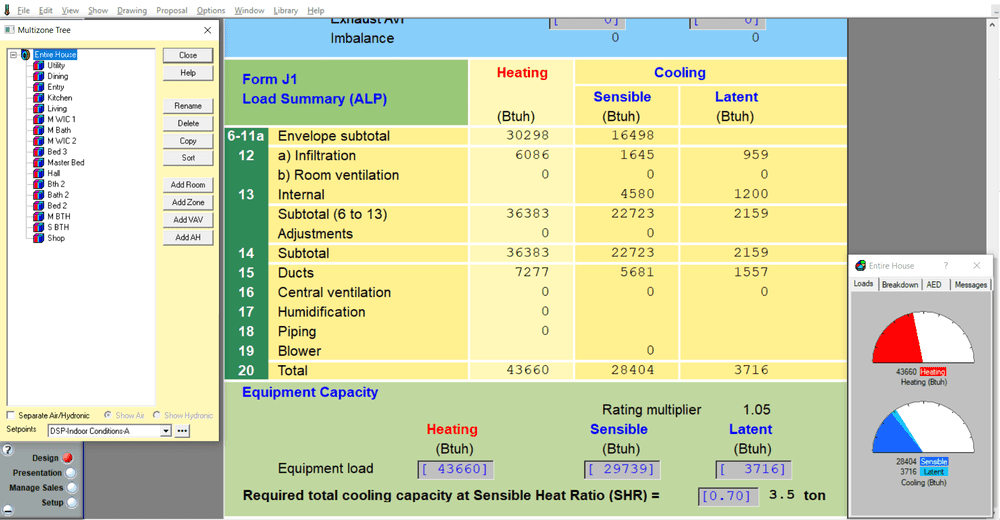
Task: Click the Delete button
Action: coord(188,123)
